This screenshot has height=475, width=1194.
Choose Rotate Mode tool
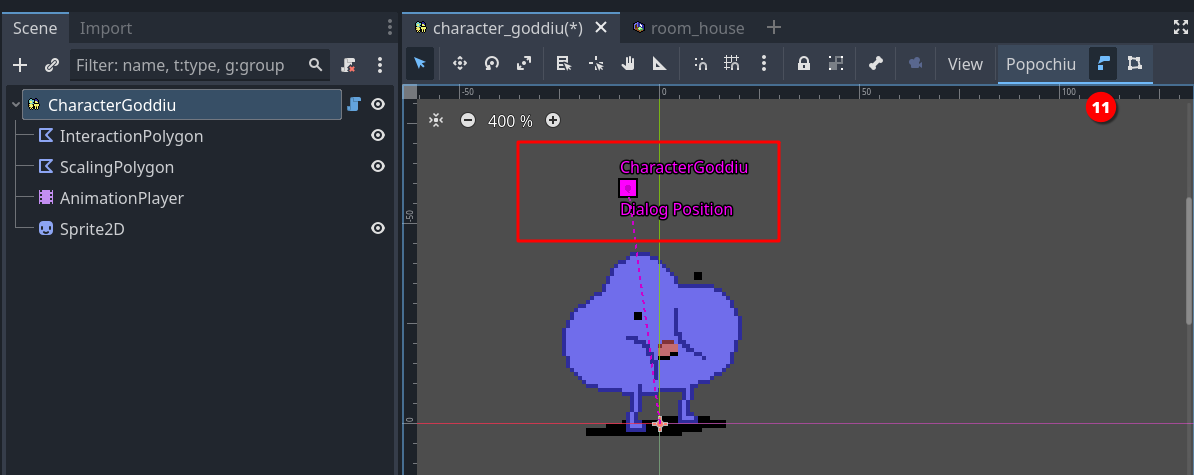(x=492, y=64)
